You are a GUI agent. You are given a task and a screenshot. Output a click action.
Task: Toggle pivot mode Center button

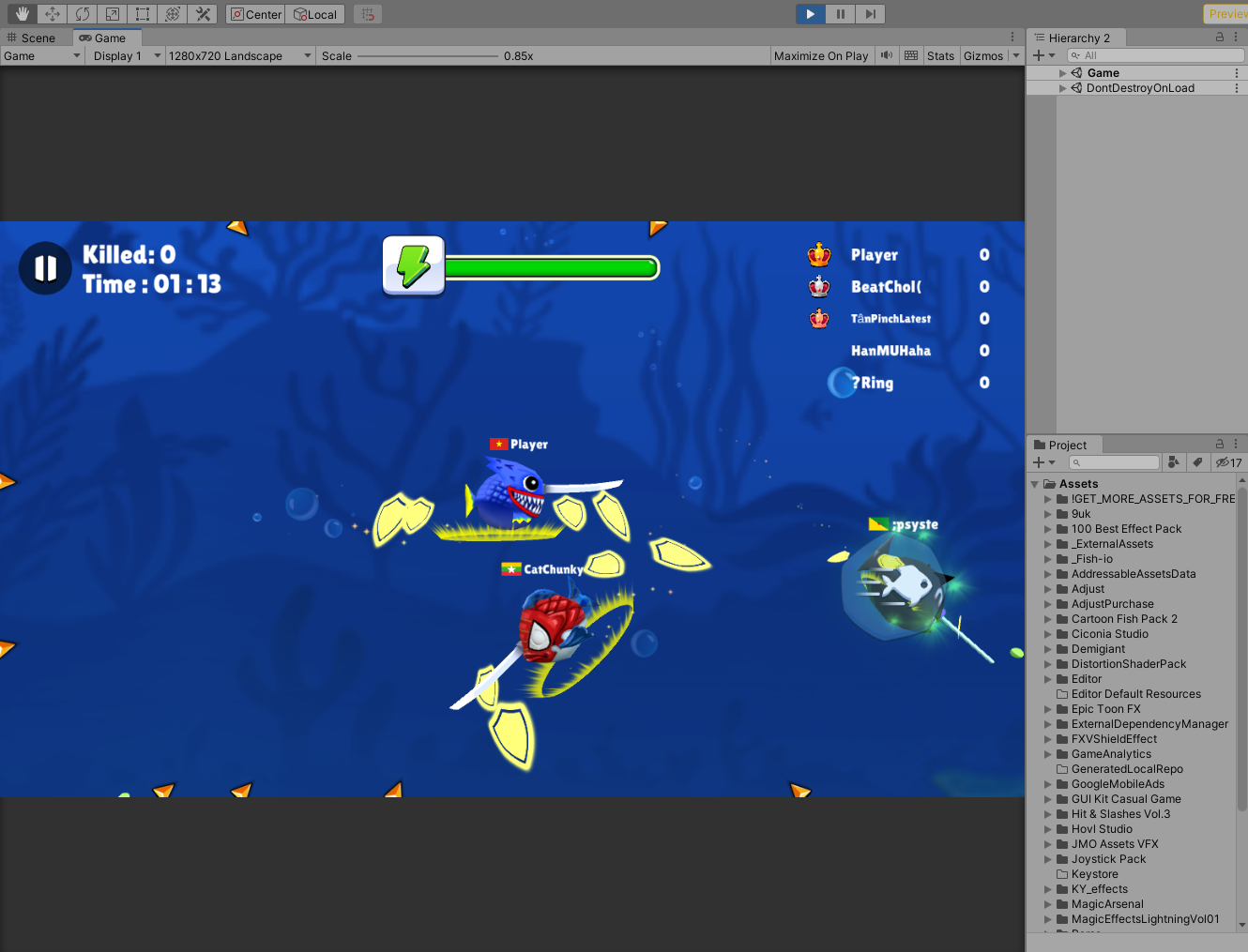coord(255,14)
